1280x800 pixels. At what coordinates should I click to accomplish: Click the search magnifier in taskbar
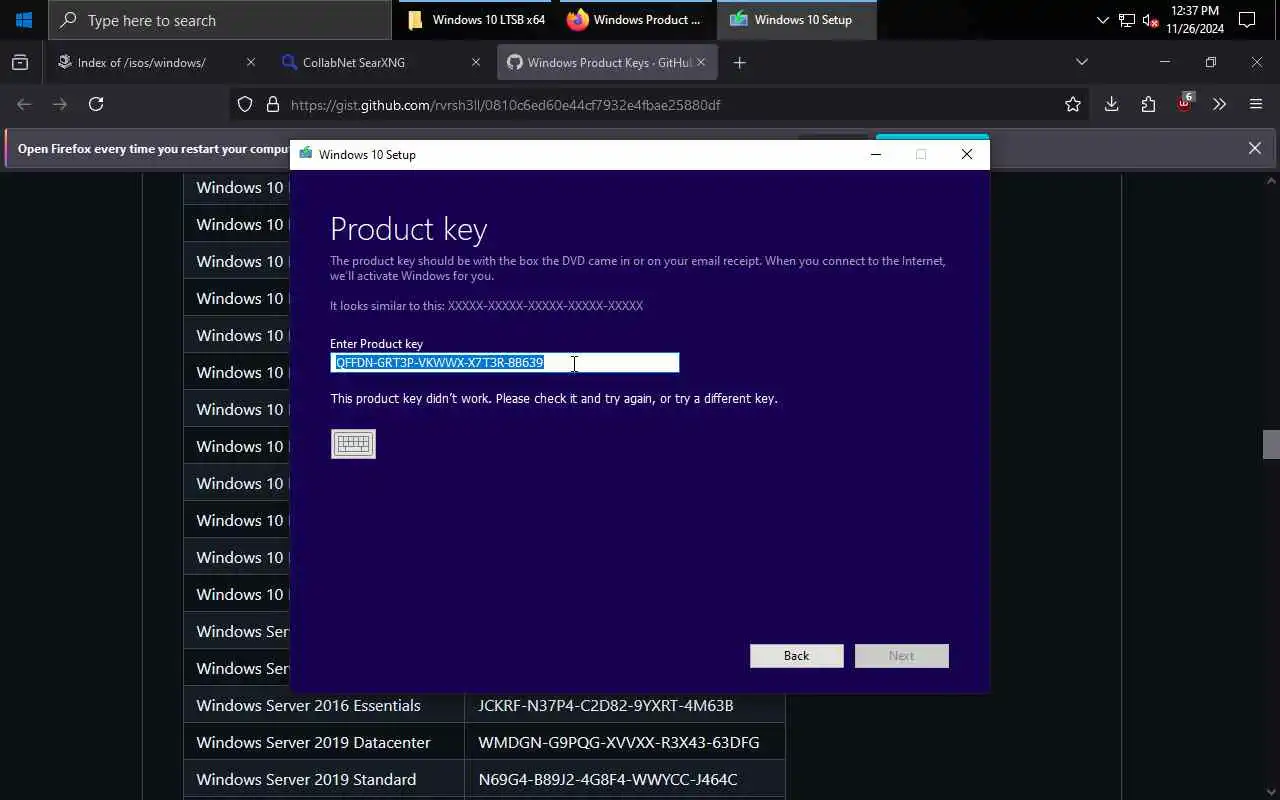tap(69, 20)
